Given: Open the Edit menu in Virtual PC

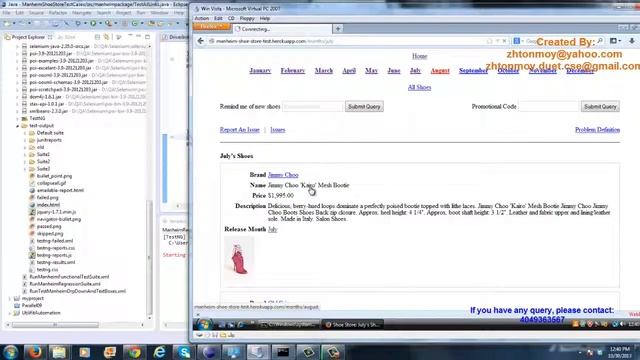Looking at the screenshot, I should coord(218,18).
